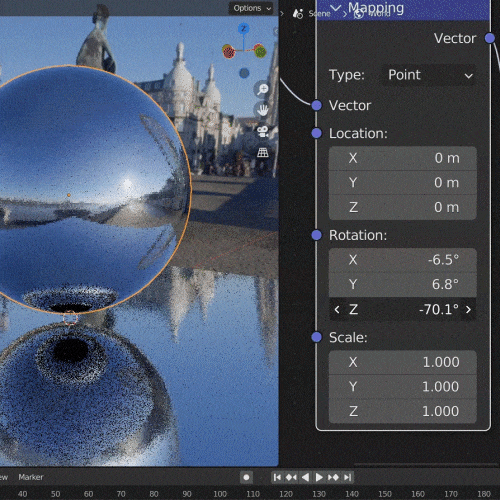Screen dimensions: 500x500
Task: Decrease Rotation Z with left arrow
Action: tap(337, 310)
